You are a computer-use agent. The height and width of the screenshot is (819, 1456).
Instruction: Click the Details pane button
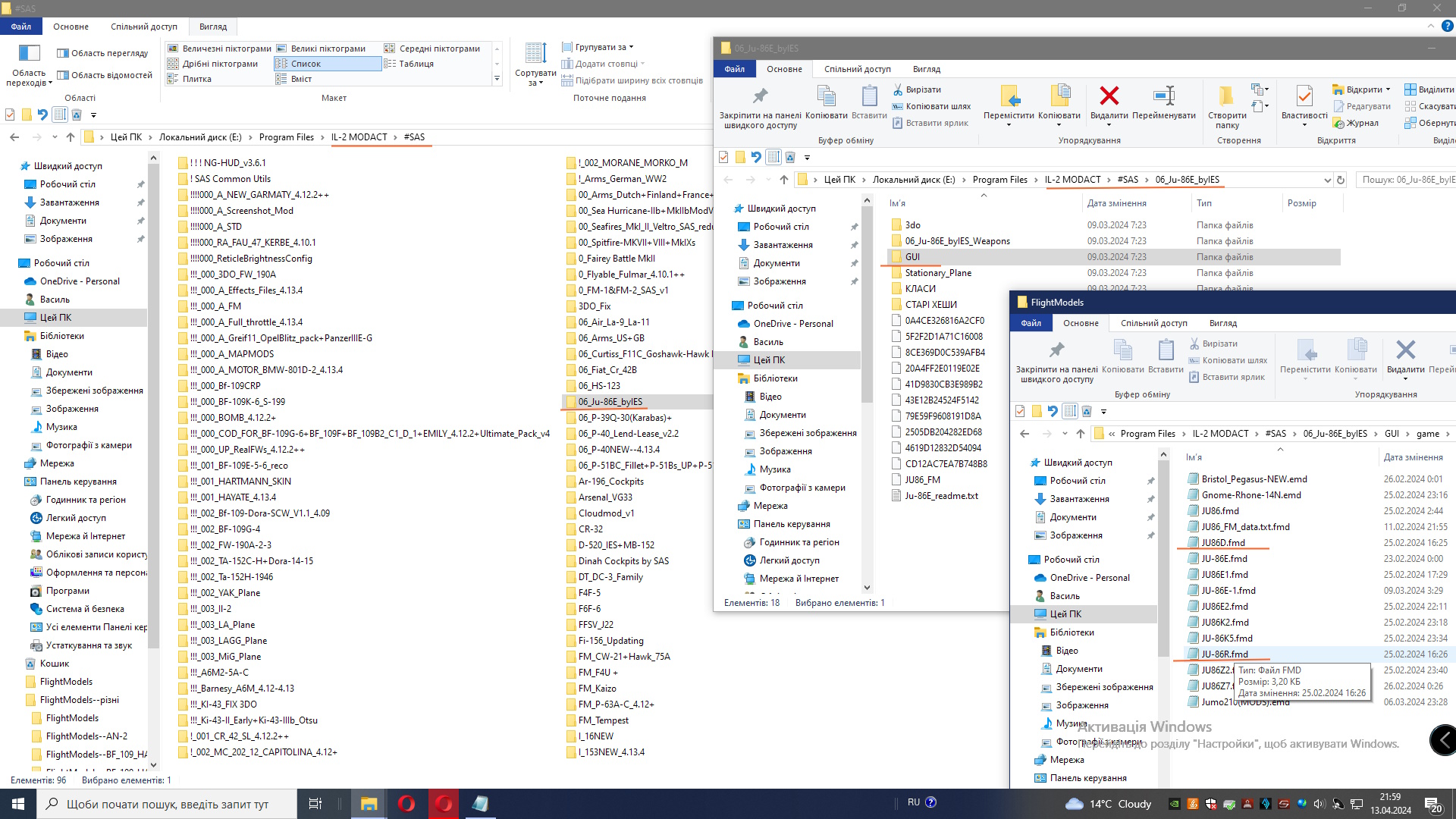pos(104,75)
